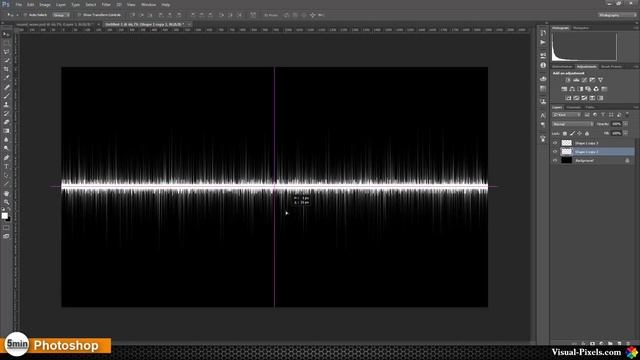Select the Hand tool
The width and height of the screenshot is (640, 360).
point(6,193)
